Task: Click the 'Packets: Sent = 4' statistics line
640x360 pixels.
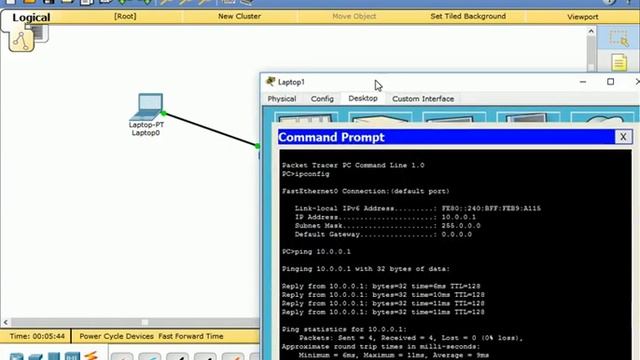Action: [x=411, y=338]
